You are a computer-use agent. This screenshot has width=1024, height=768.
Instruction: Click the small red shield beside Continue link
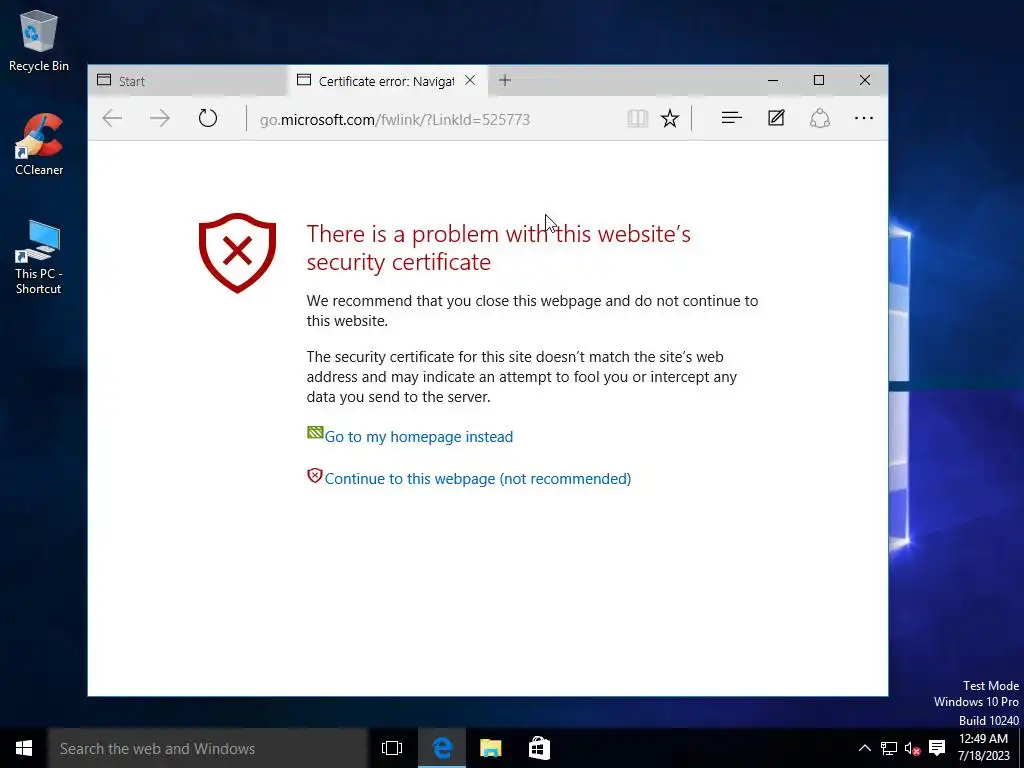tap(315, 475)
